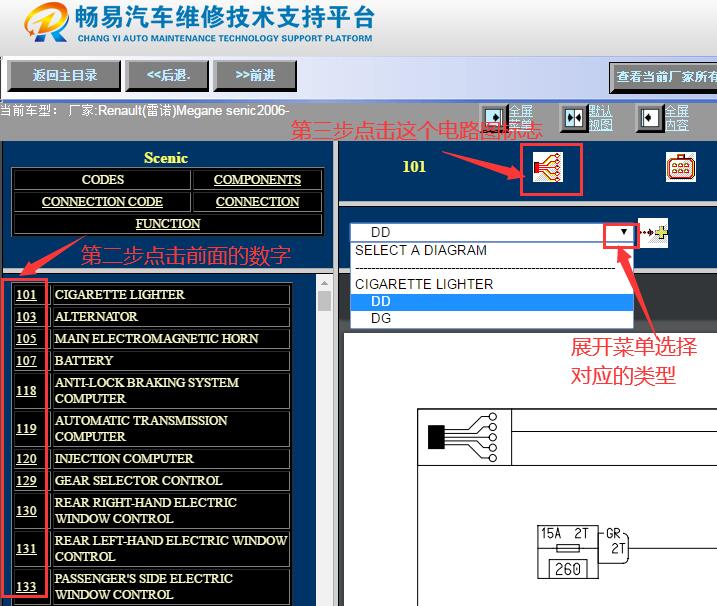Open component code 105

pos(26,338)
